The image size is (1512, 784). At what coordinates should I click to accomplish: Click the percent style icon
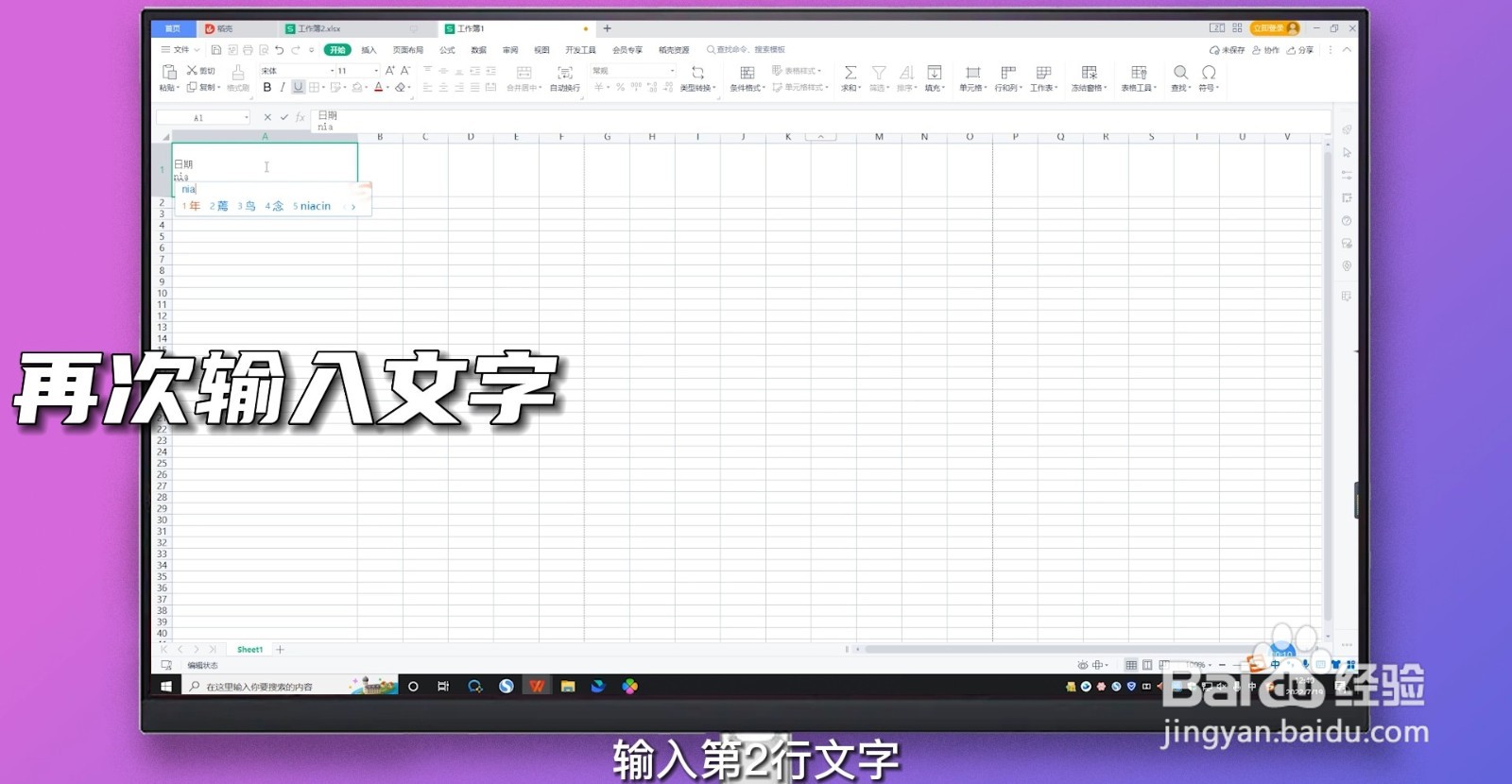coord(620,87)
